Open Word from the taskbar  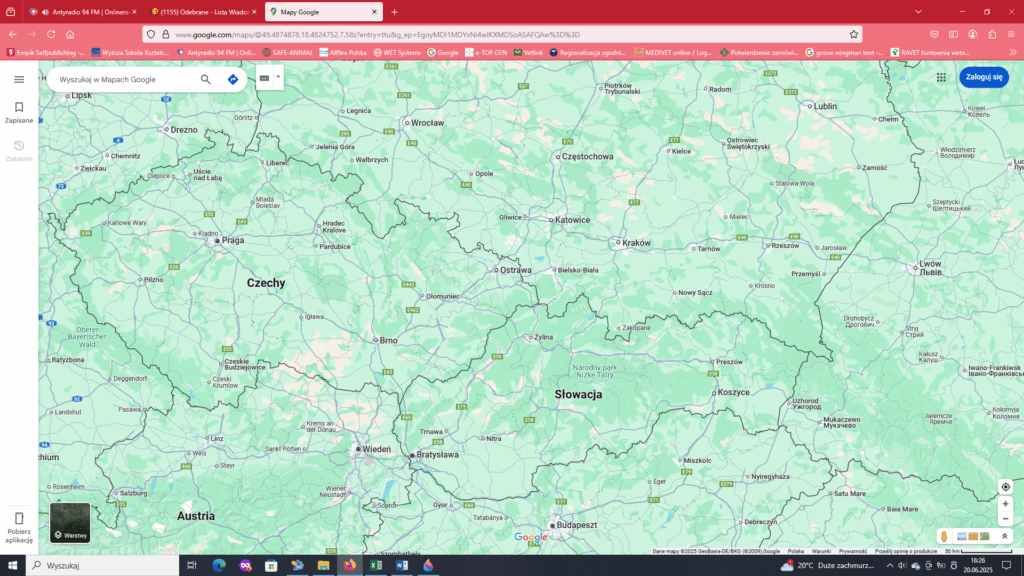(x=402, y=566)
